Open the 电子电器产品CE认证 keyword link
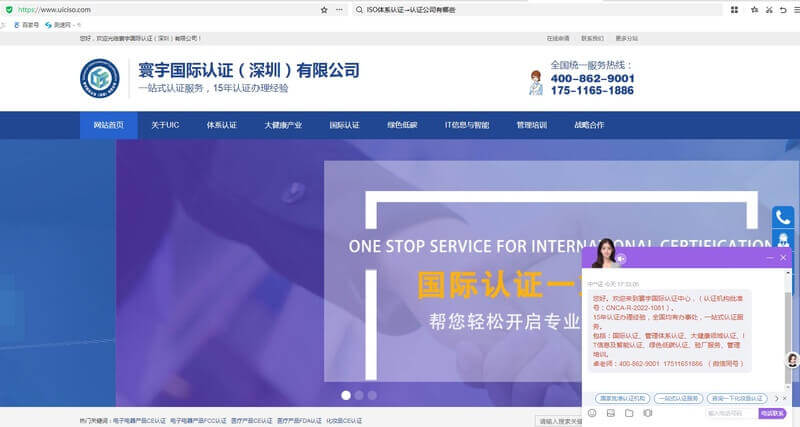Image resolution: width=800 pixels, height=427 pixels. click(139, 421)
